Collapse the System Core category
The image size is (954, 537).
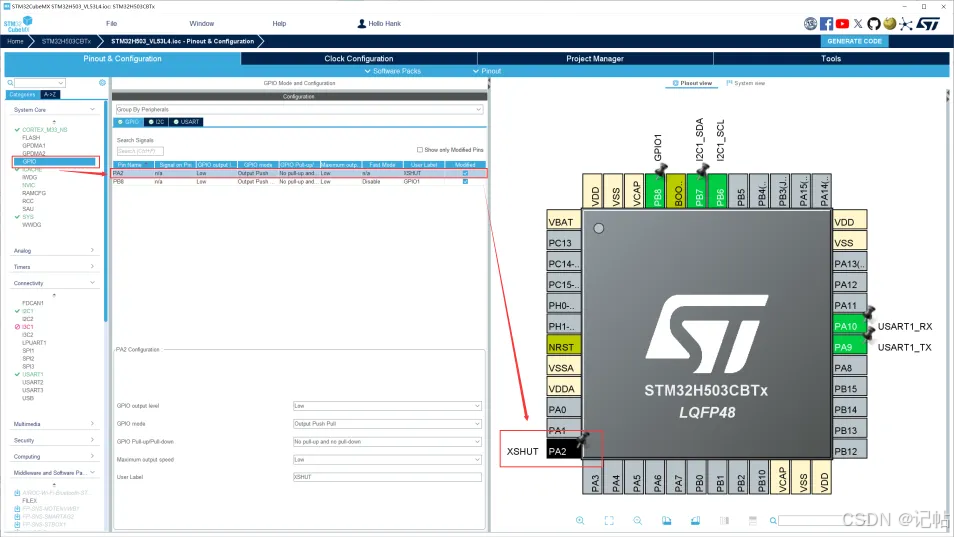[92, 110]
